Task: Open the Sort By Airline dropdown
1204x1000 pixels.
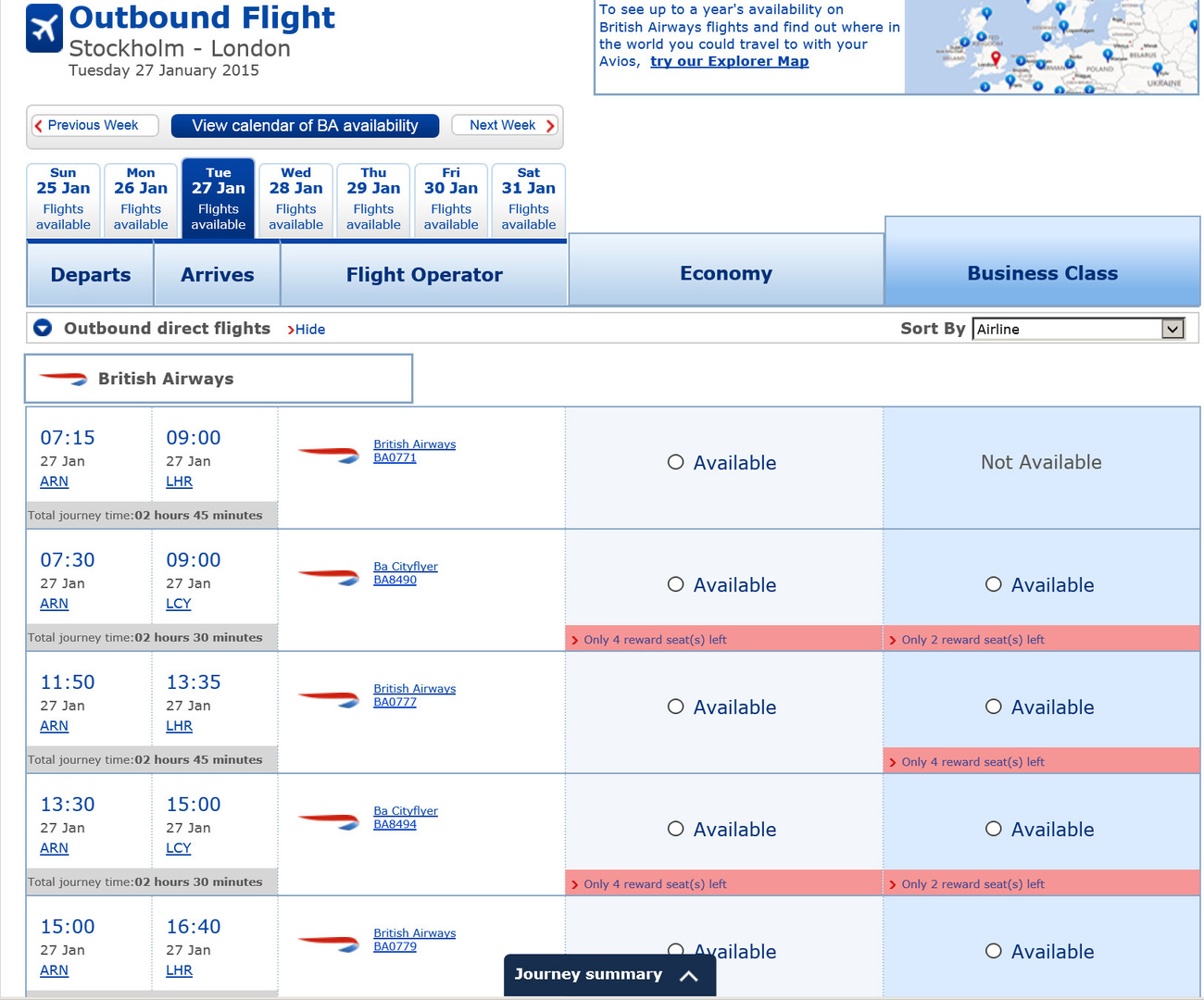Action: 1173,329
